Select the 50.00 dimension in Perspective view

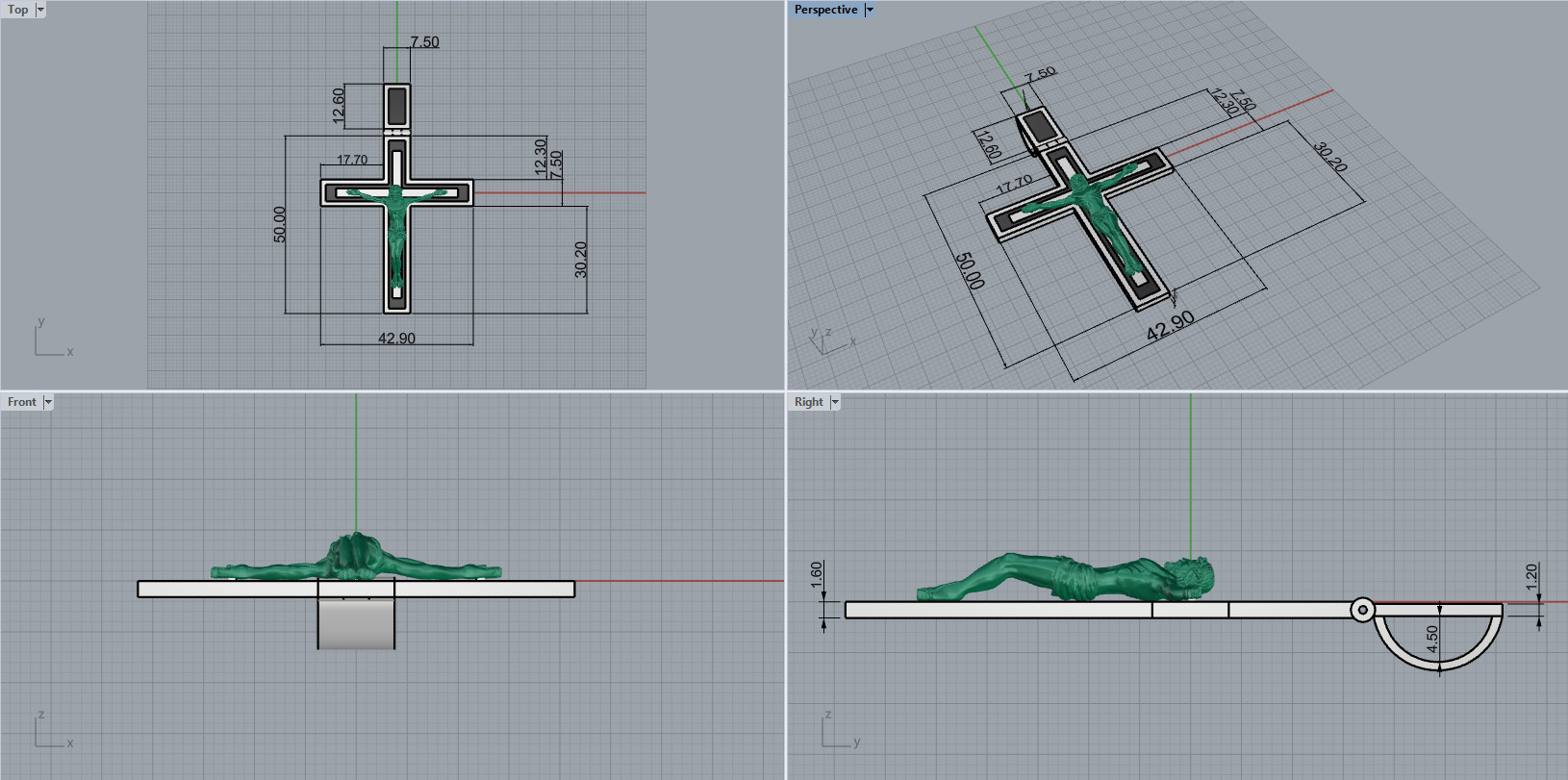[970, 271]
